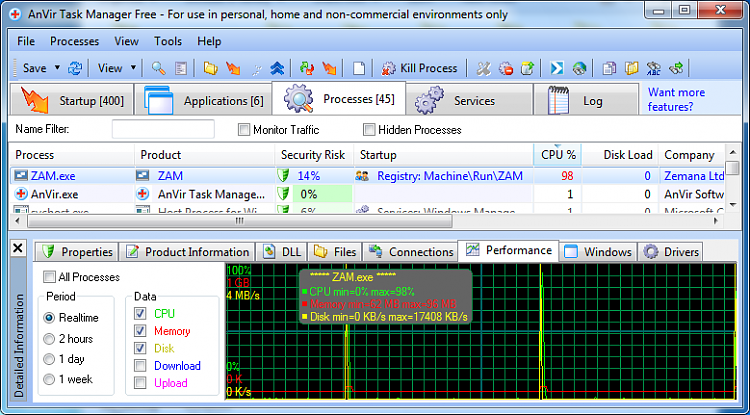Viewport: 750px width, 415px height.
Task: Switch to the Services tab
Action: (470, 100)
